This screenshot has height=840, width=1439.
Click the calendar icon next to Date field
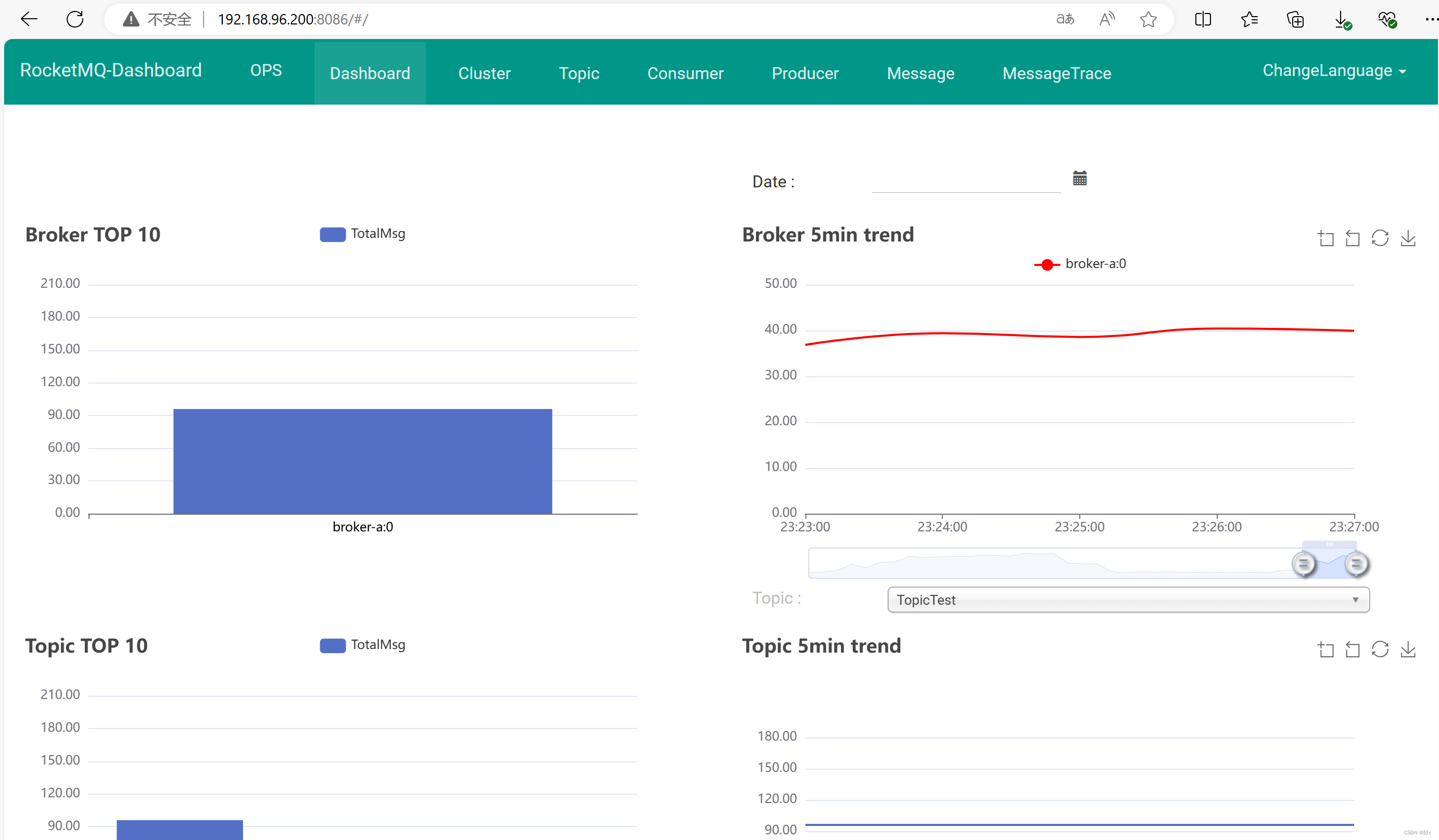[x=1080, y=179]
